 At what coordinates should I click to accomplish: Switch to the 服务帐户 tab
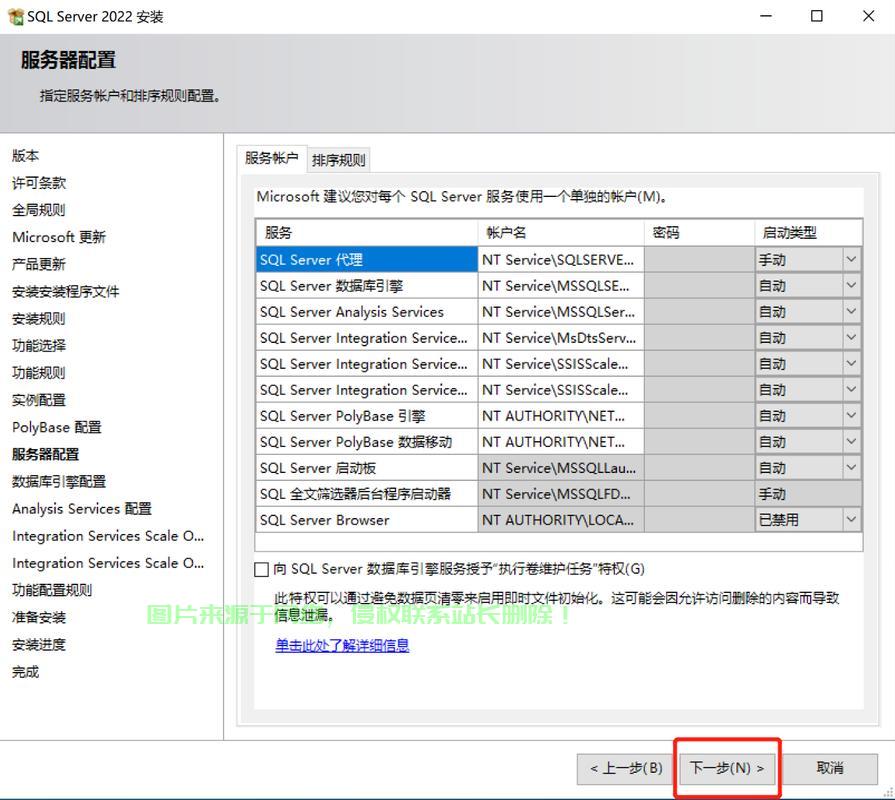pos(271,158)
